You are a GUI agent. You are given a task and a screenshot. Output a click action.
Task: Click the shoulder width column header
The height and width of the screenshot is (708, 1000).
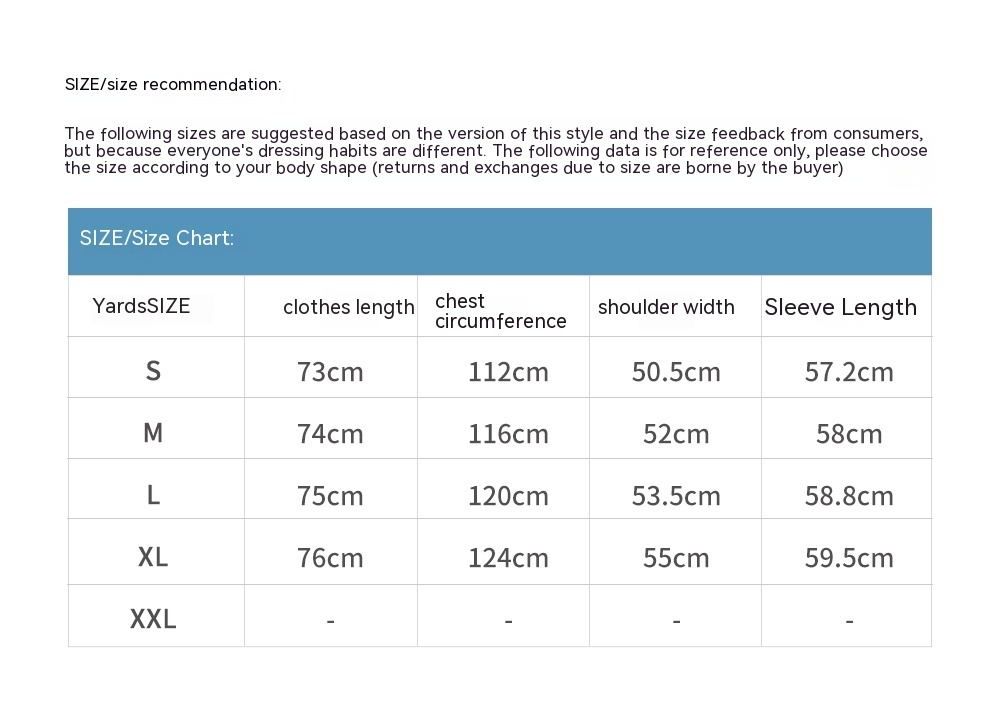666,307
